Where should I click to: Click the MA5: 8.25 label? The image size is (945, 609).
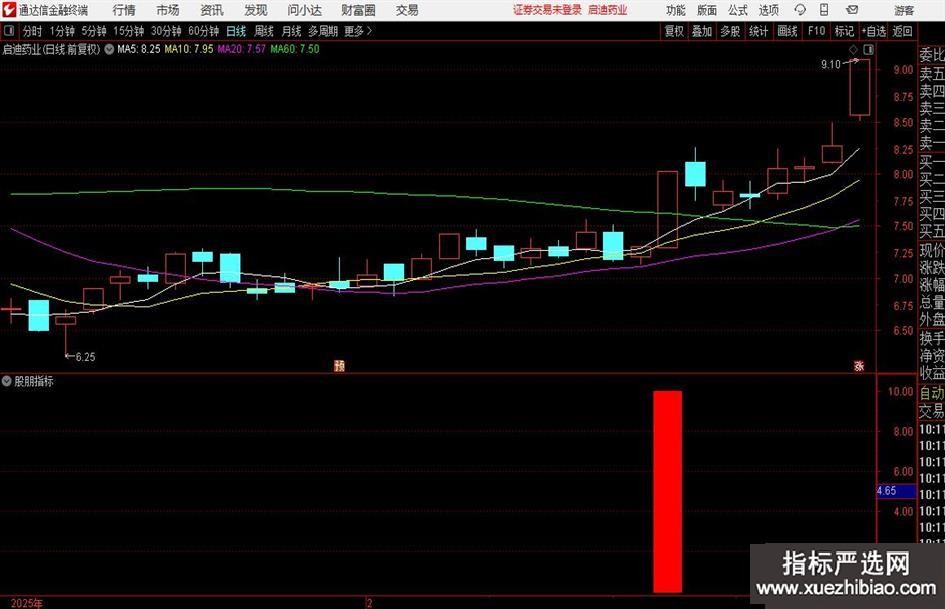(x=139, y=49)
